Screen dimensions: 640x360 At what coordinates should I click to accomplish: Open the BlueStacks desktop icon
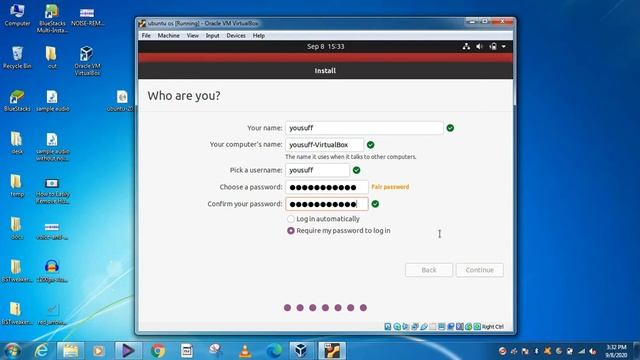[x=17, y=101]
